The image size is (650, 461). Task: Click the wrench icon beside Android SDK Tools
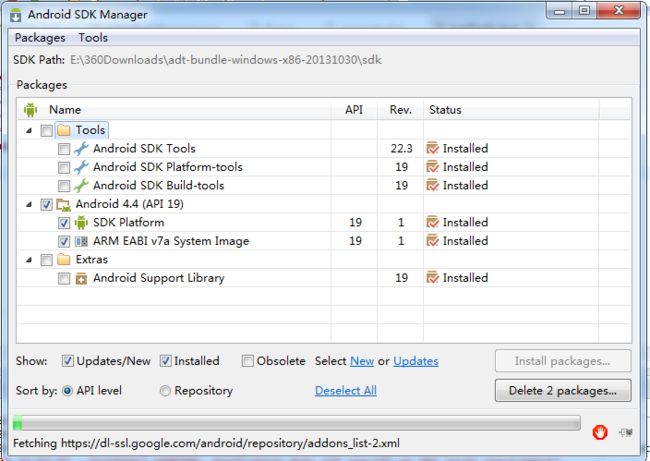coord(81,148)
